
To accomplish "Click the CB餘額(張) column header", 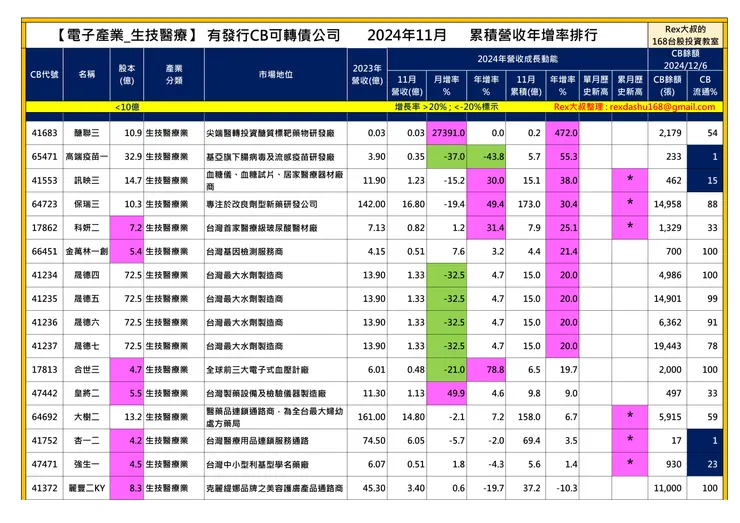I will (x=667, y=85).
